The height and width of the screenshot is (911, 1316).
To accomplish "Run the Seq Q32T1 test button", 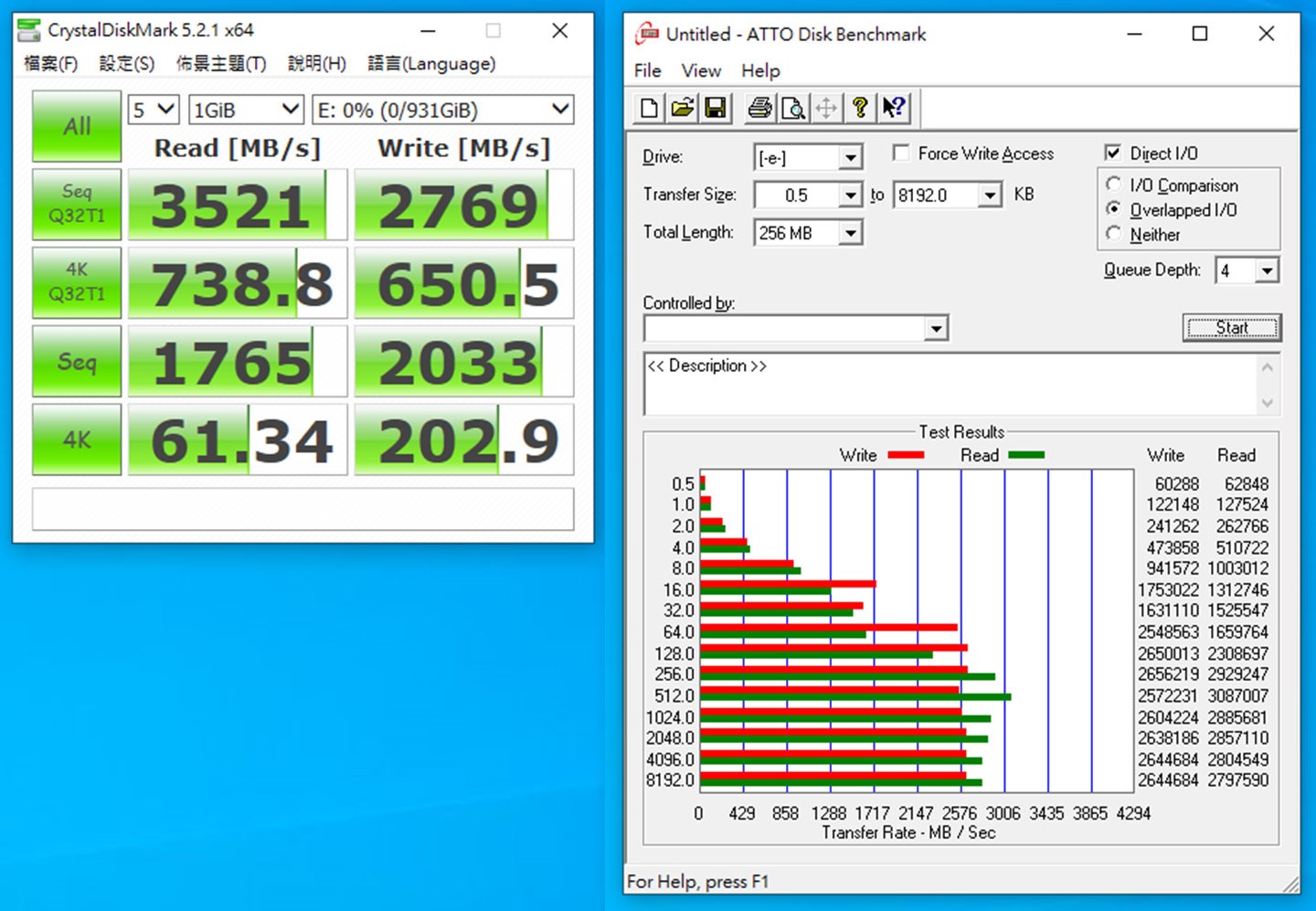I will pos(77,204).
